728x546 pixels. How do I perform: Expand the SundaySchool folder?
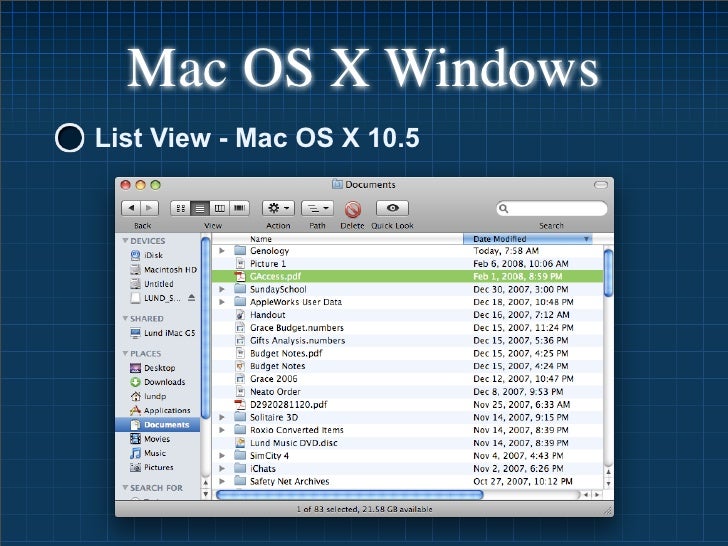pos(222,289)
